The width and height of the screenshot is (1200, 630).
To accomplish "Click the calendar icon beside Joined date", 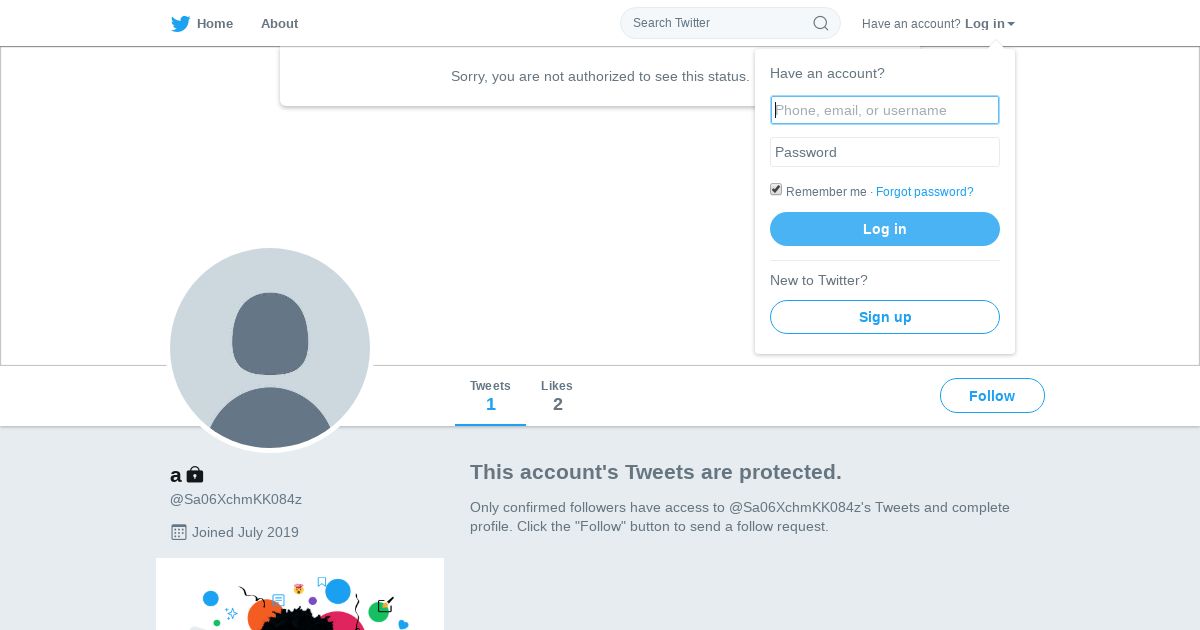I will click(x=179, y=532).
